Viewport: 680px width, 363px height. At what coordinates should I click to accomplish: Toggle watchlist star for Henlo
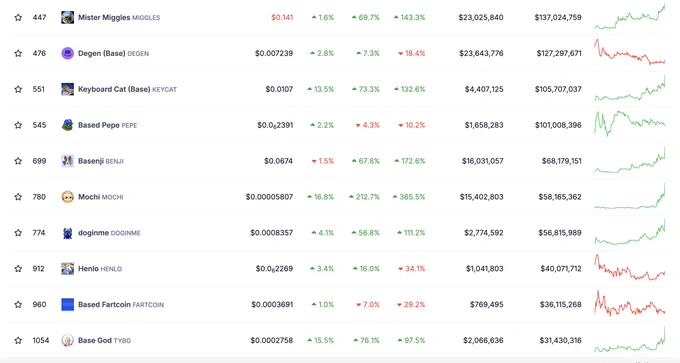18,269
